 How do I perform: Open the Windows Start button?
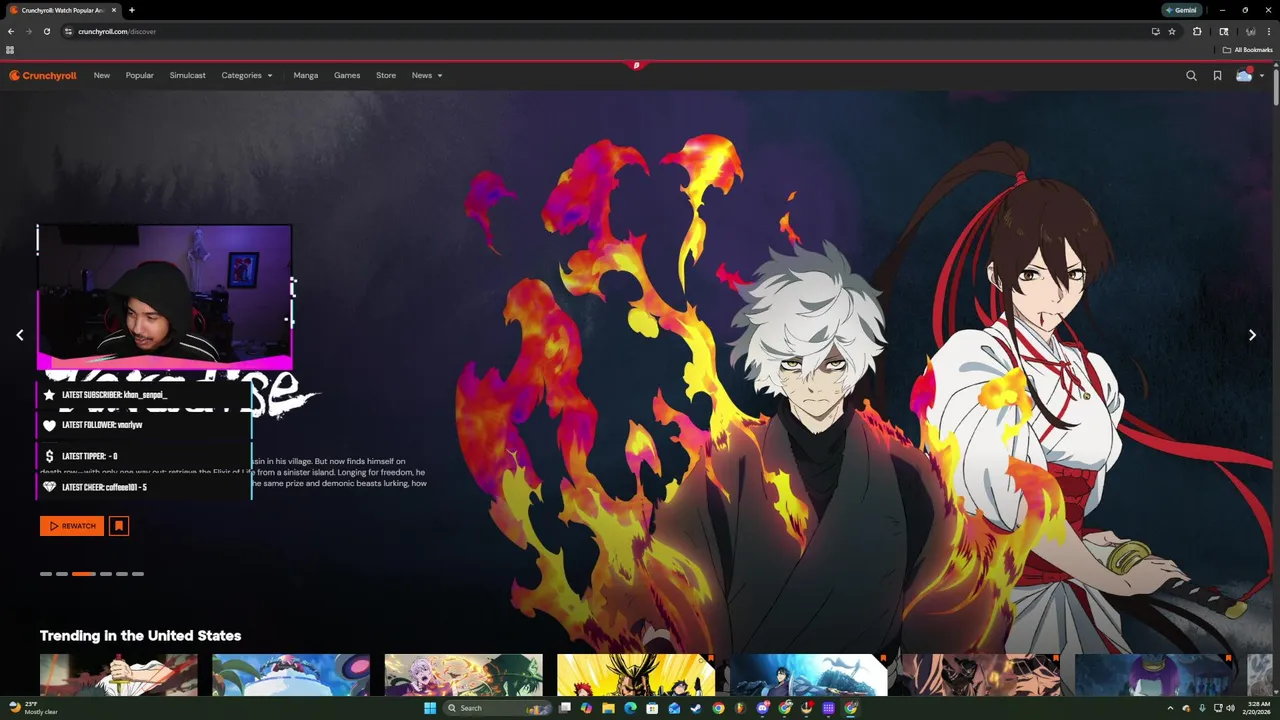tap(430, 708)
